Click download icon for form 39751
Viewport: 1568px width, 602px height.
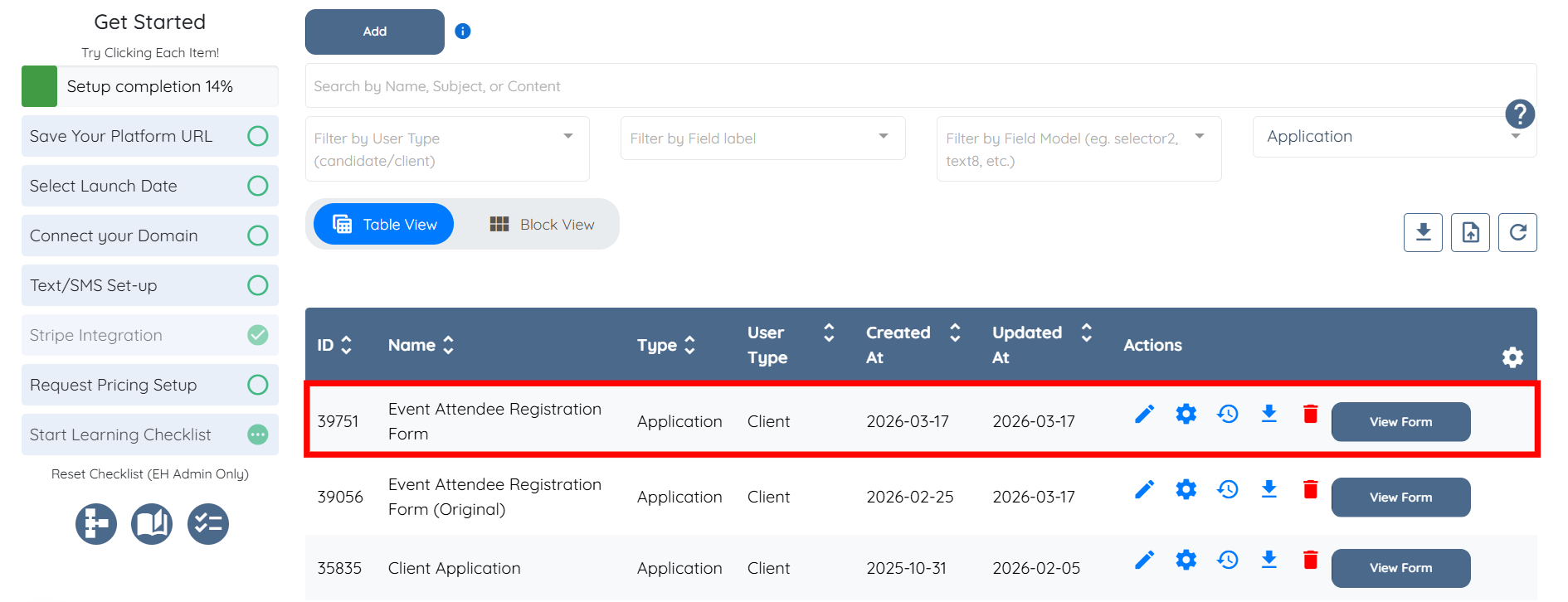point(1269,414)
